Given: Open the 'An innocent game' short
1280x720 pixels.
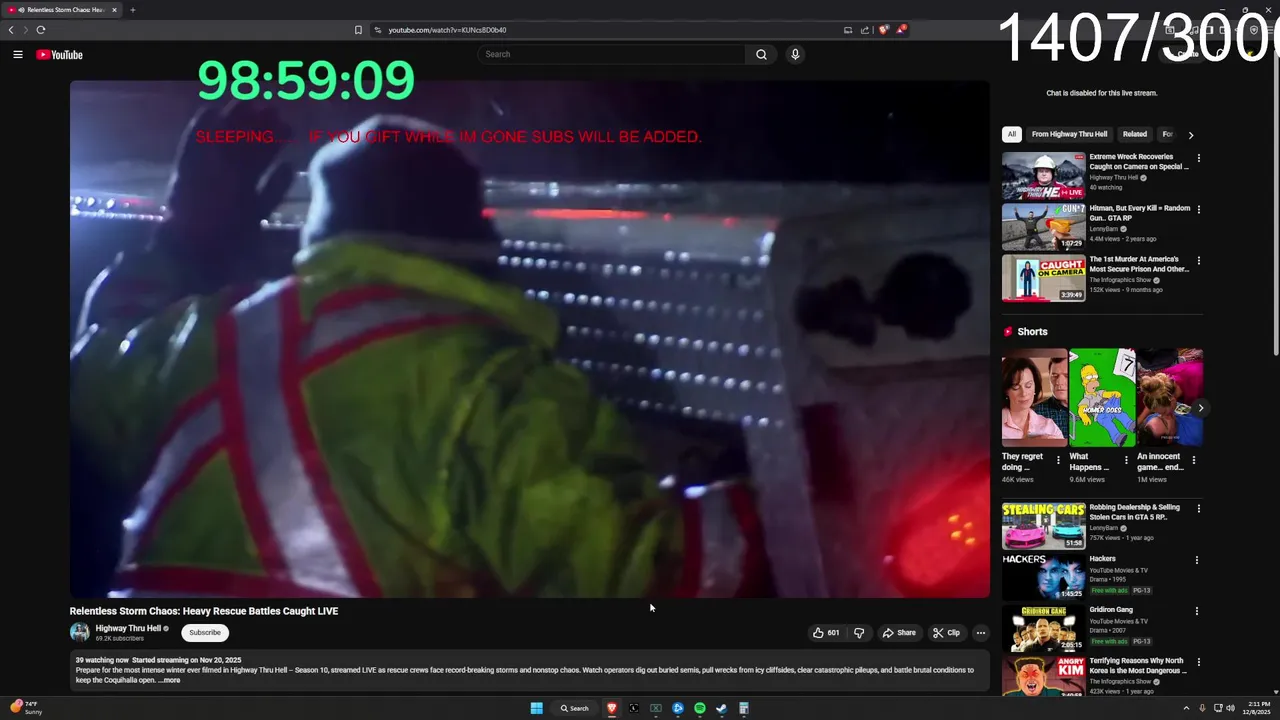Looking at the screenshot, I should point(1169,397).
